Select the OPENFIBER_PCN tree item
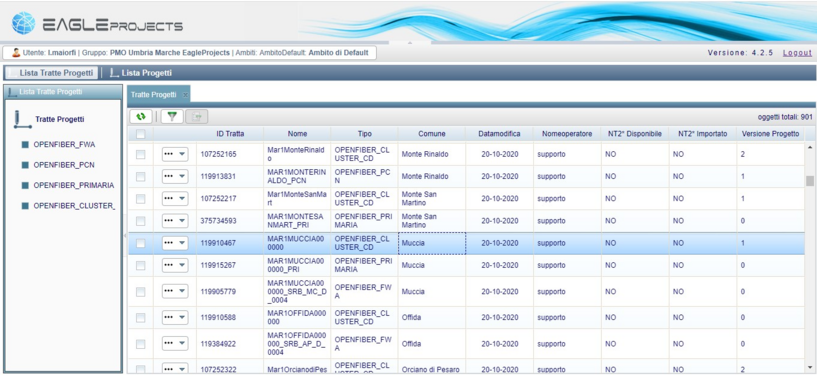 click(64, 165)
